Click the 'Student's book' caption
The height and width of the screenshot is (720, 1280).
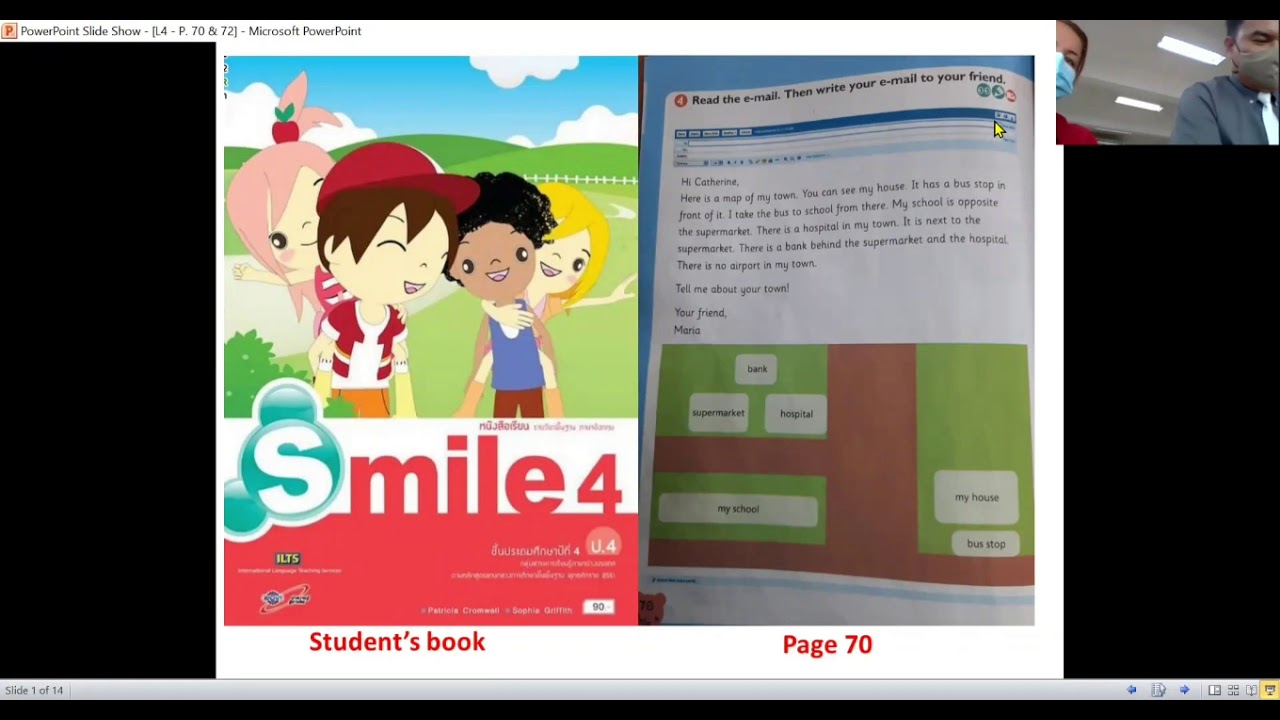[x=397, y=642]
